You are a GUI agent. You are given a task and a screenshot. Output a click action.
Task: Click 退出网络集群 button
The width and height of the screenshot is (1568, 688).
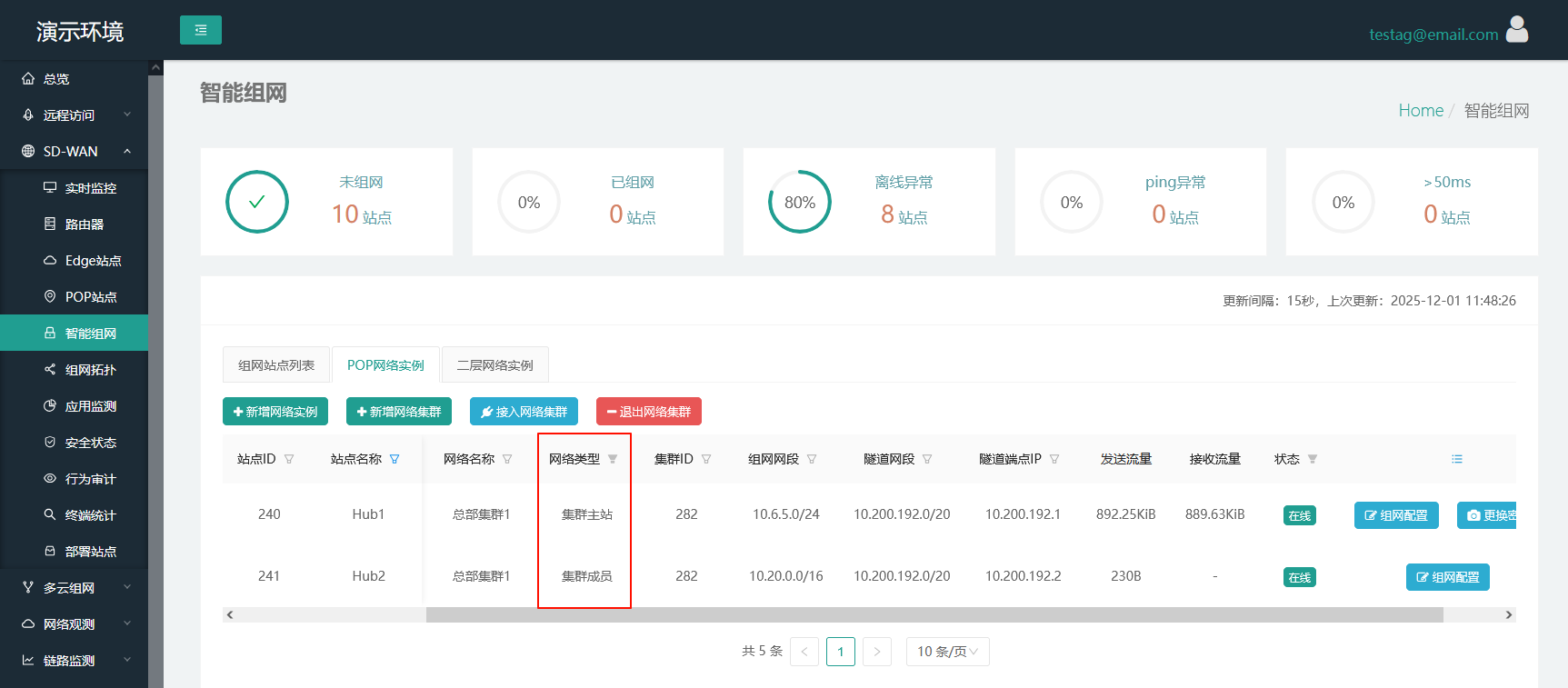pyautogui.click(x=649, y=412)
